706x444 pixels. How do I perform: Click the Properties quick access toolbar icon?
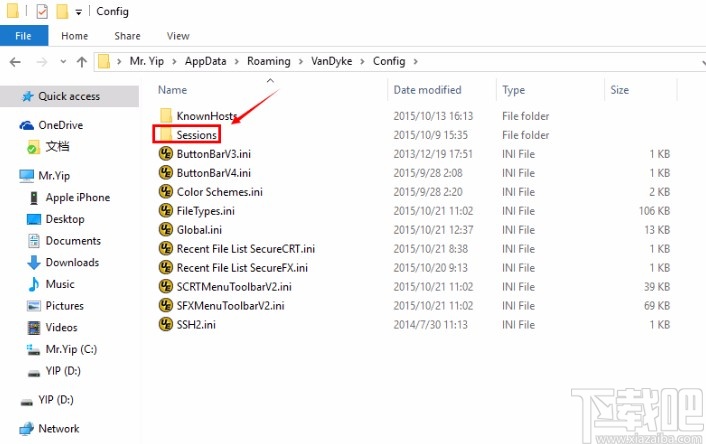click(42, 11)
